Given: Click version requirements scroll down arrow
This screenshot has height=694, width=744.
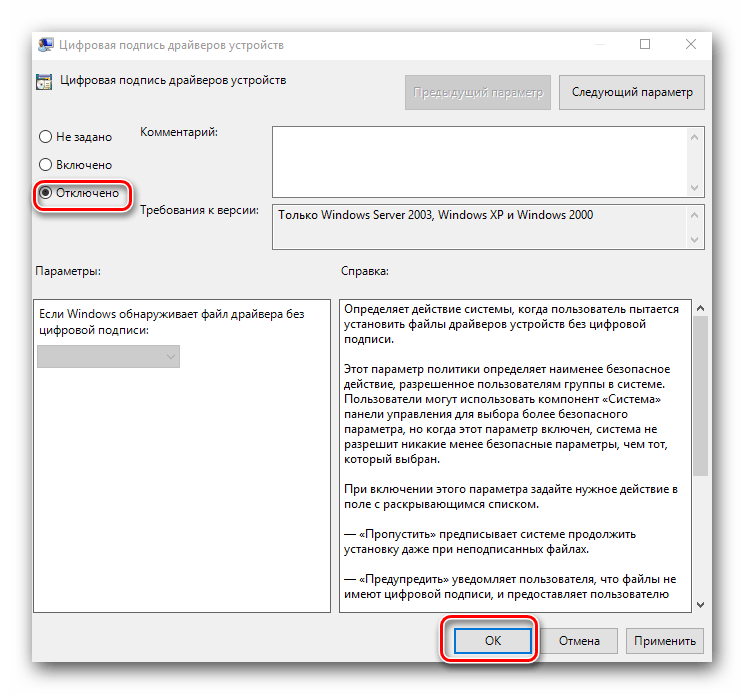Looking at the screenshot, I should point(694,240).
